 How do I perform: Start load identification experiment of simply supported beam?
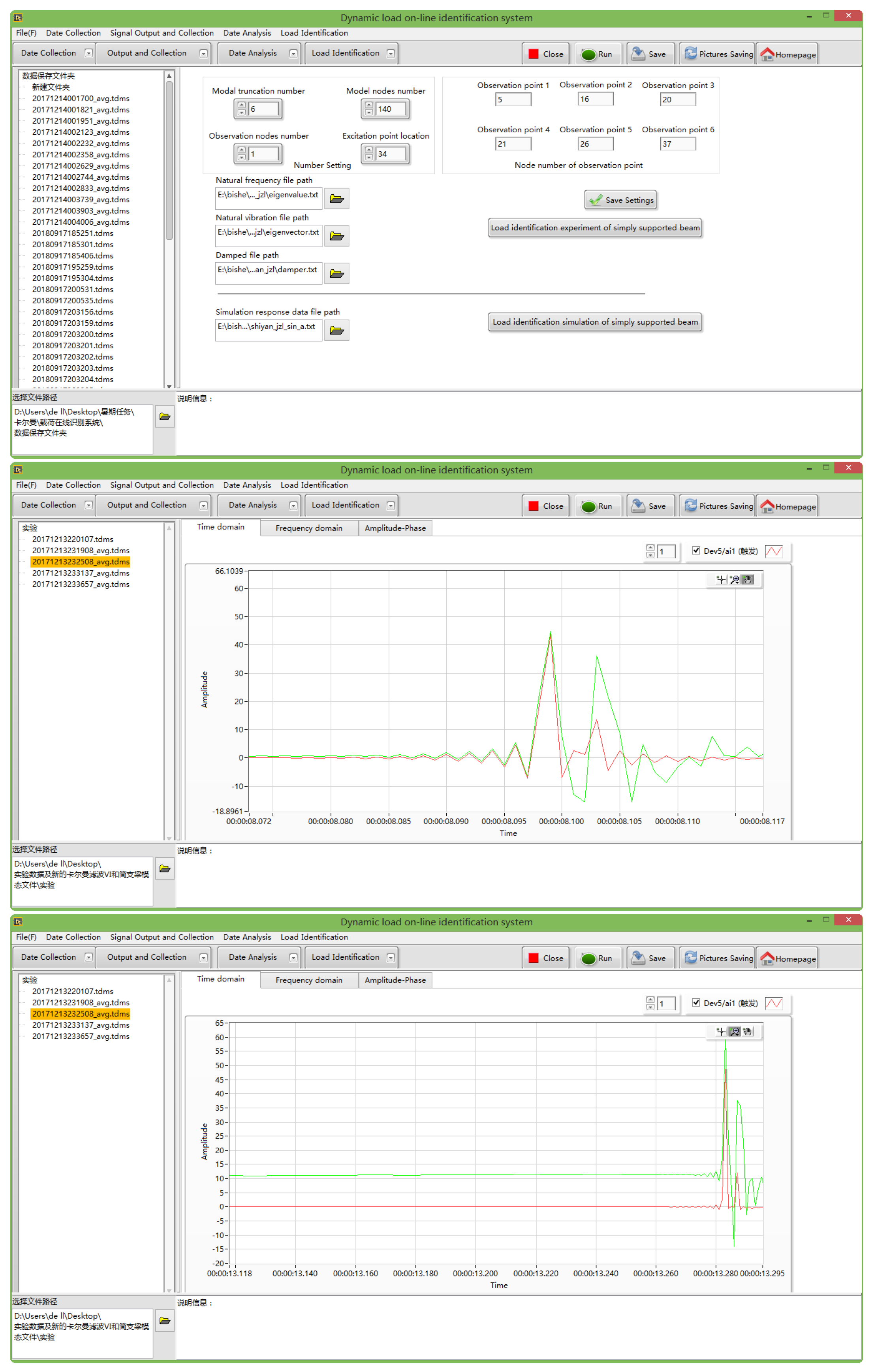click(594, 228)
